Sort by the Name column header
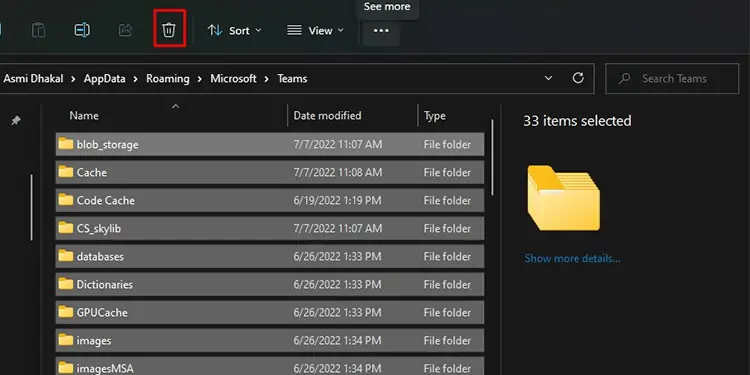 84,115
